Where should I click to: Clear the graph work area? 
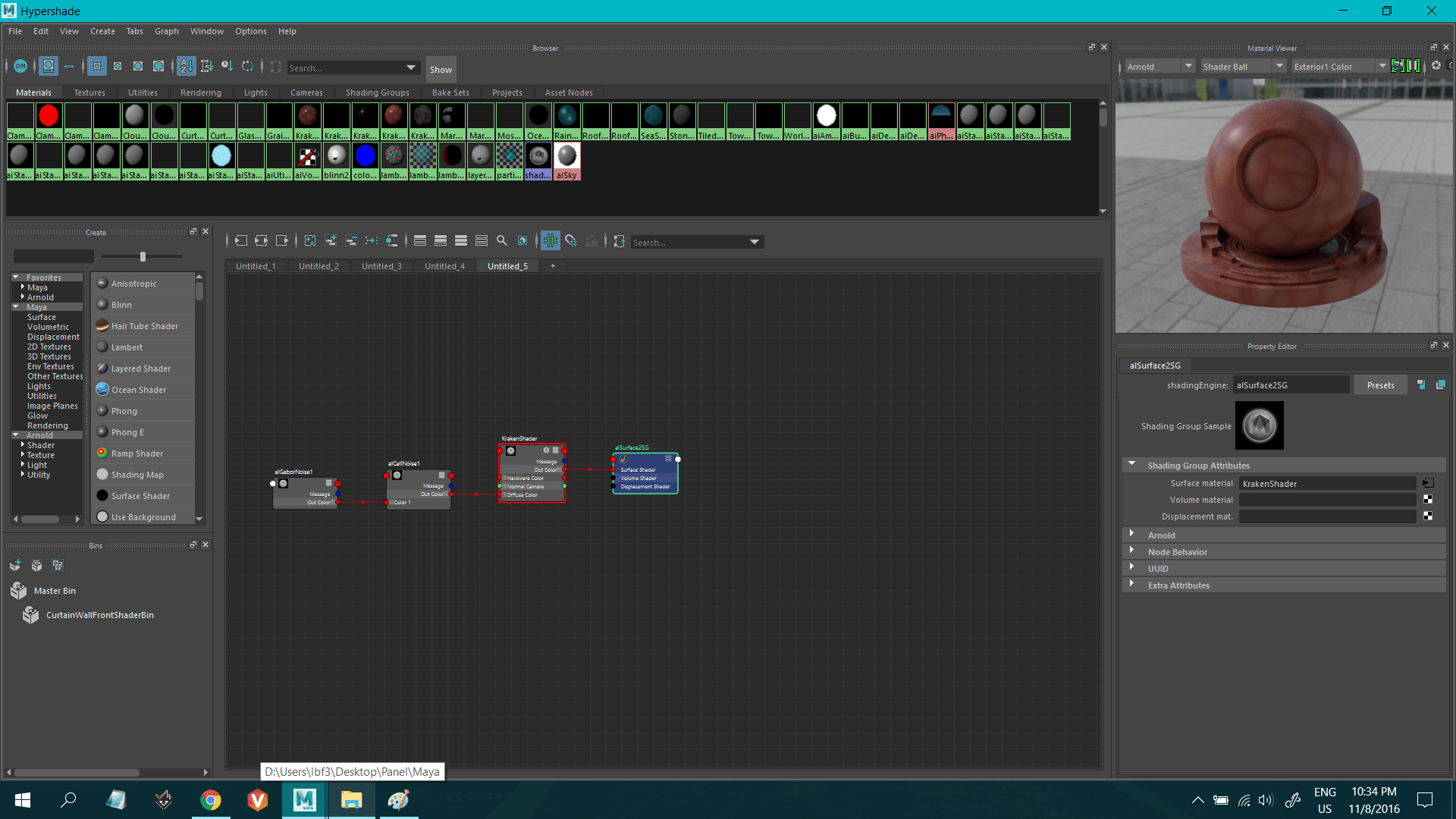[310, 240]
